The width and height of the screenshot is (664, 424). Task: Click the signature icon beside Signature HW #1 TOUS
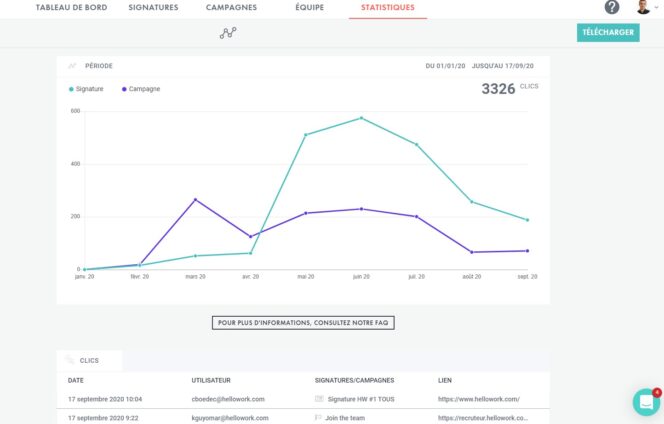click(x=319, y=399)
